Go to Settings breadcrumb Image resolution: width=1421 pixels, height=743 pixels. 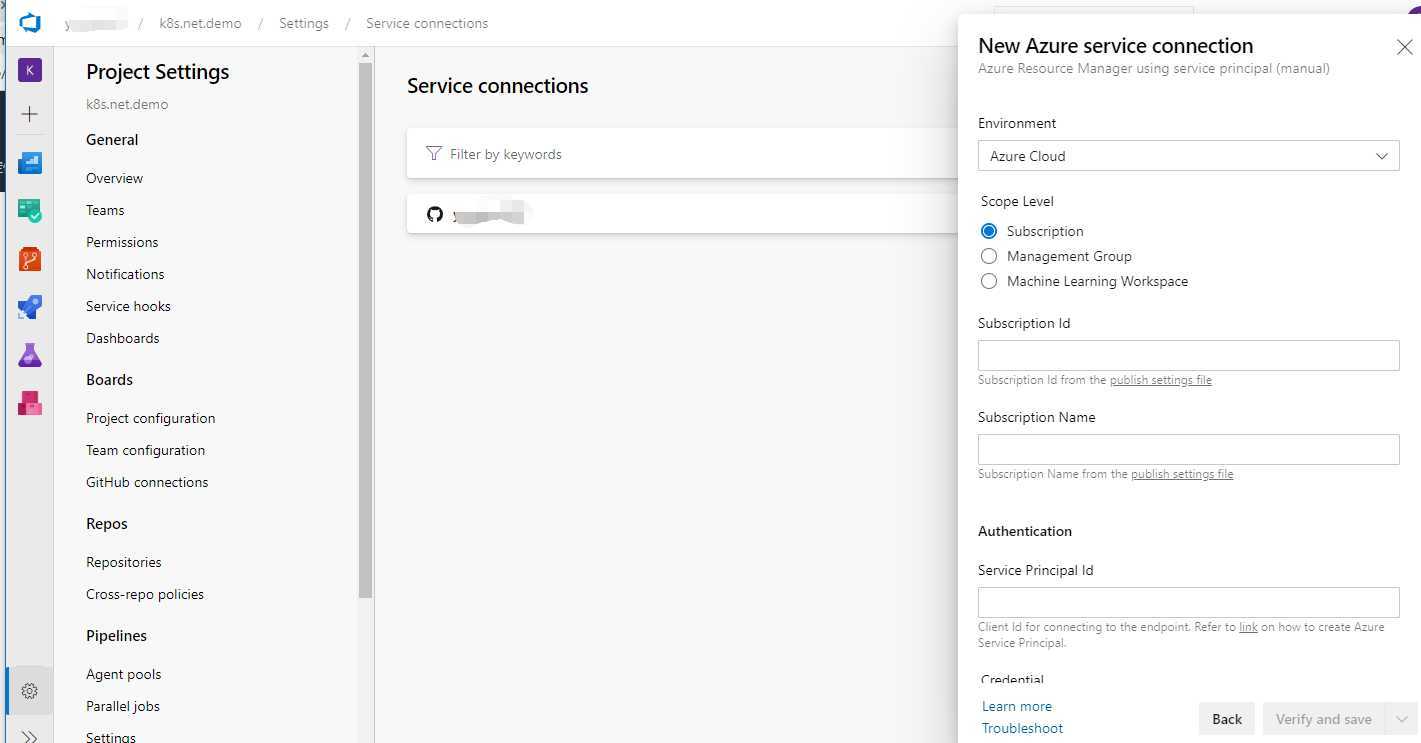[x=304, y=23]
